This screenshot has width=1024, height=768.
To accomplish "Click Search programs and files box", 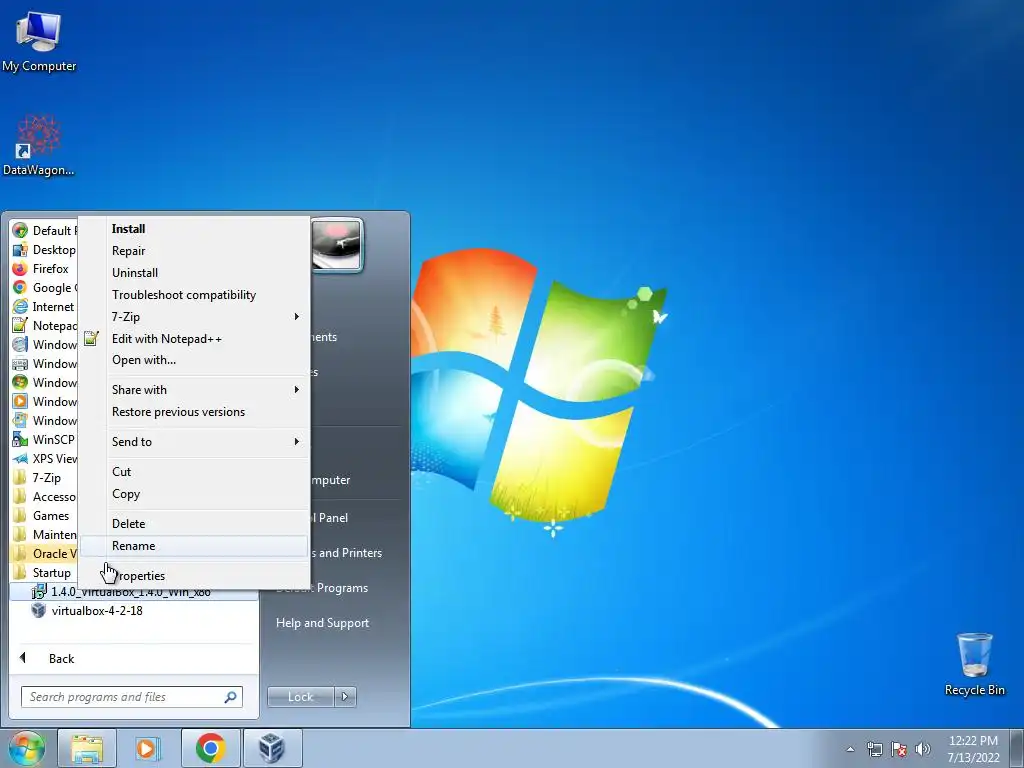I will tap(131, 697).
